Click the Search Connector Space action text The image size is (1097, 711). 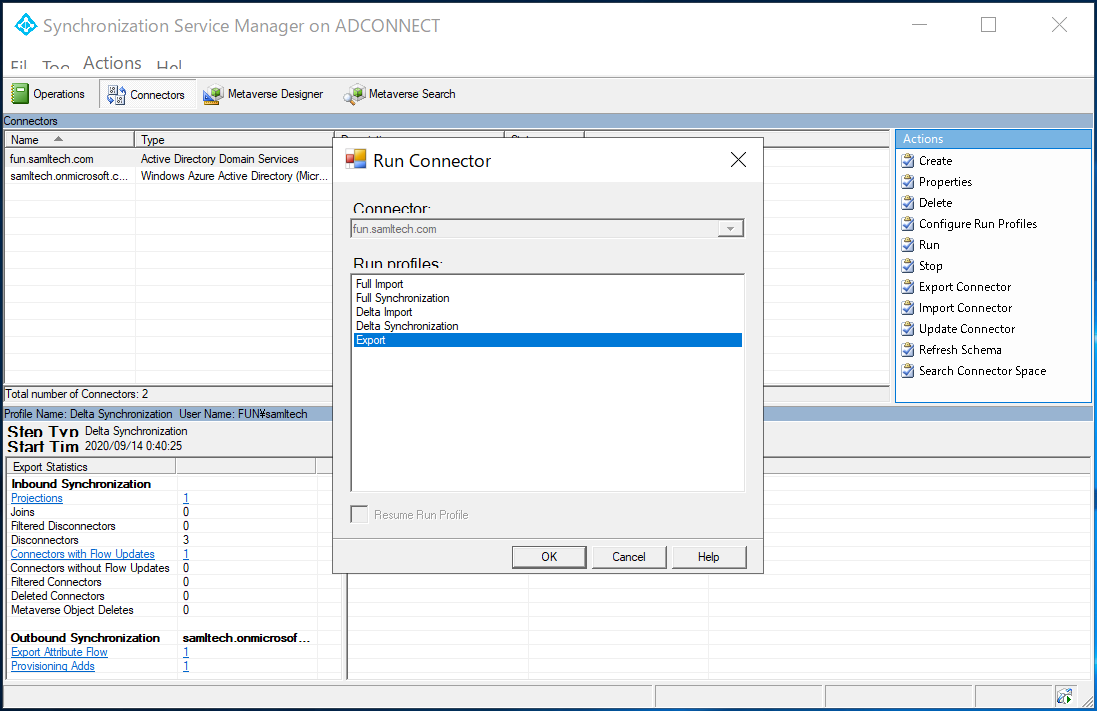[982, 371]
